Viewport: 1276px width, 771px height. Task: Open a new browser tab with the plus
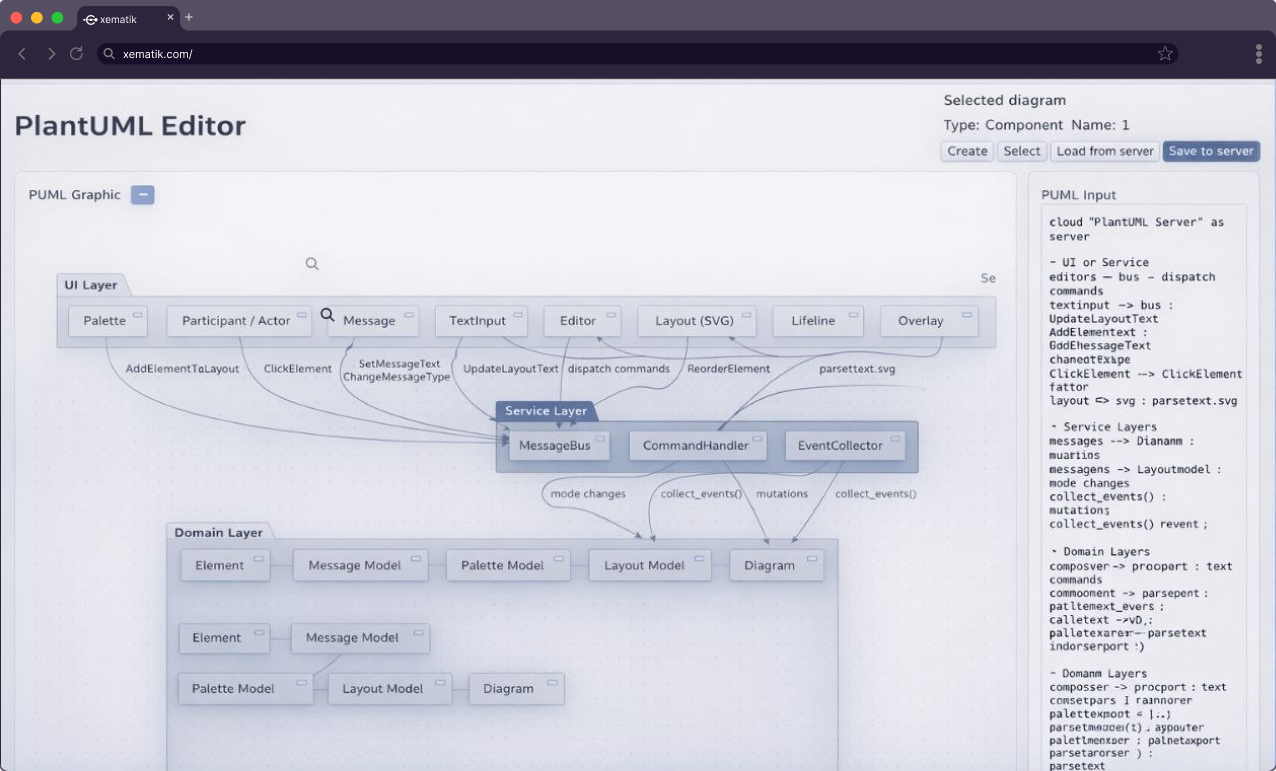pyautogui.click(x=188, y=19)
